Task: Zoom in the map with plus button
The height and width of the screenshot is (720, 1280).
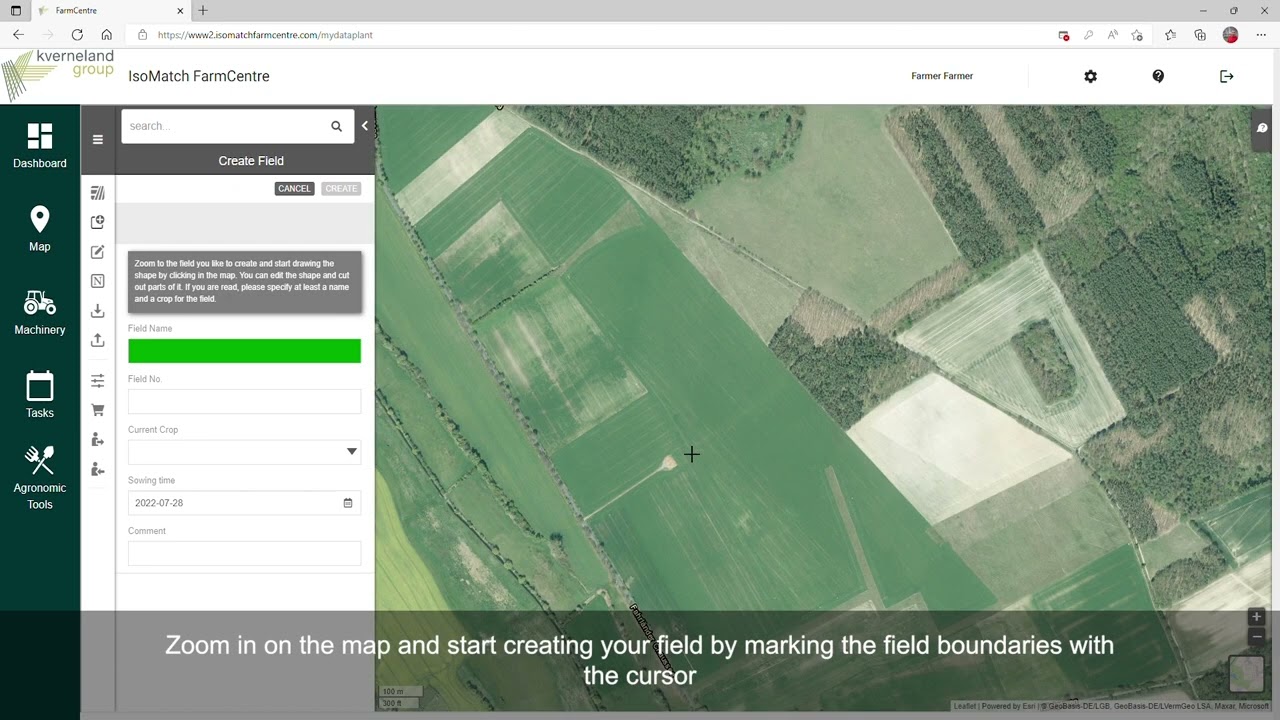Action: click(1257, 617)
